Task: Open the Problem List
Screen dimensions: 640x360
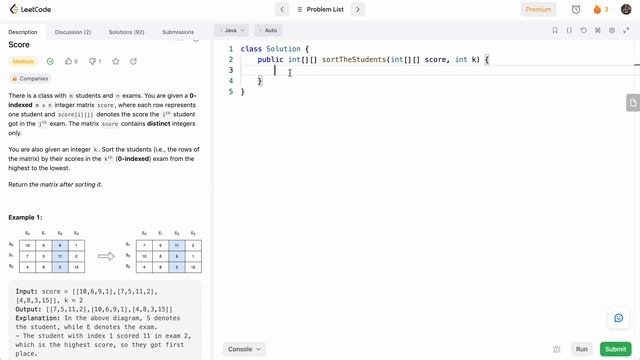Action: pos(320,9)
